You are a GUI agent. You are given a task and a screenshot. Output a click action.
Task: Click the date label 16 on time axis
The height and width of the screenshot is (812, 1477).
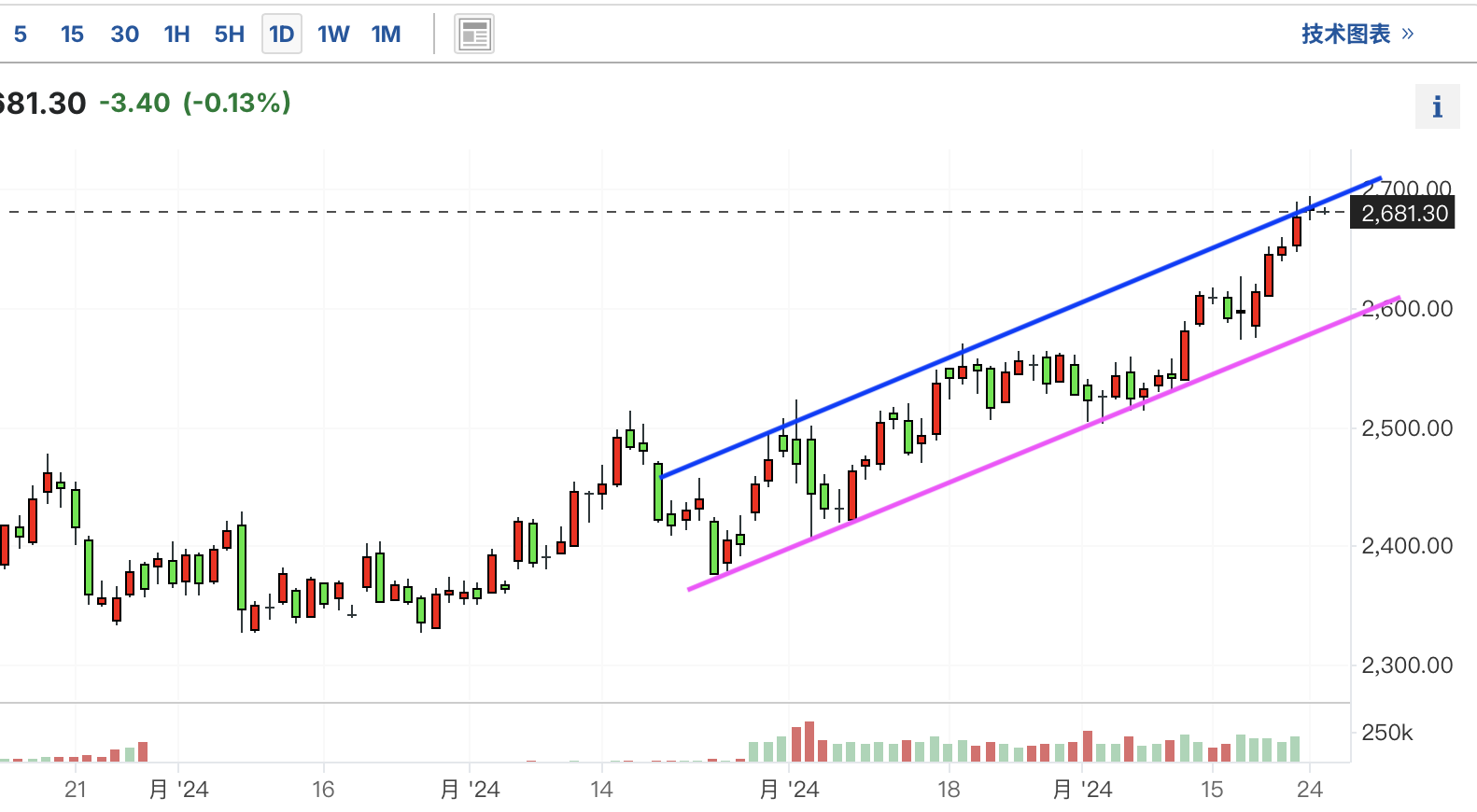click(x=323, y=790)
